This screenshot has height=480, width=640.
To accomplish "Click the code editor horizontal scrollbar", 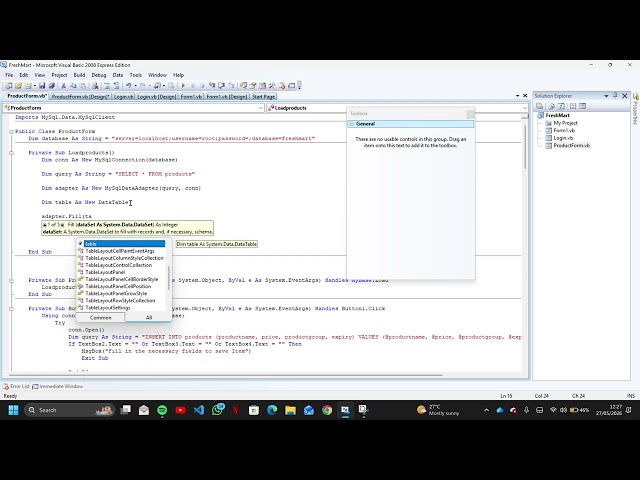I will click(227, 375).
